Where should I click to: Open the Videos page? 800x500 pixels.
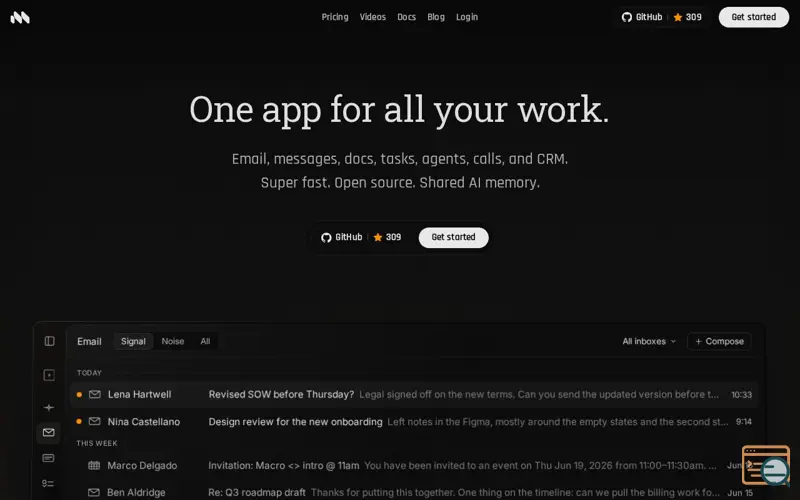(372, 17)
